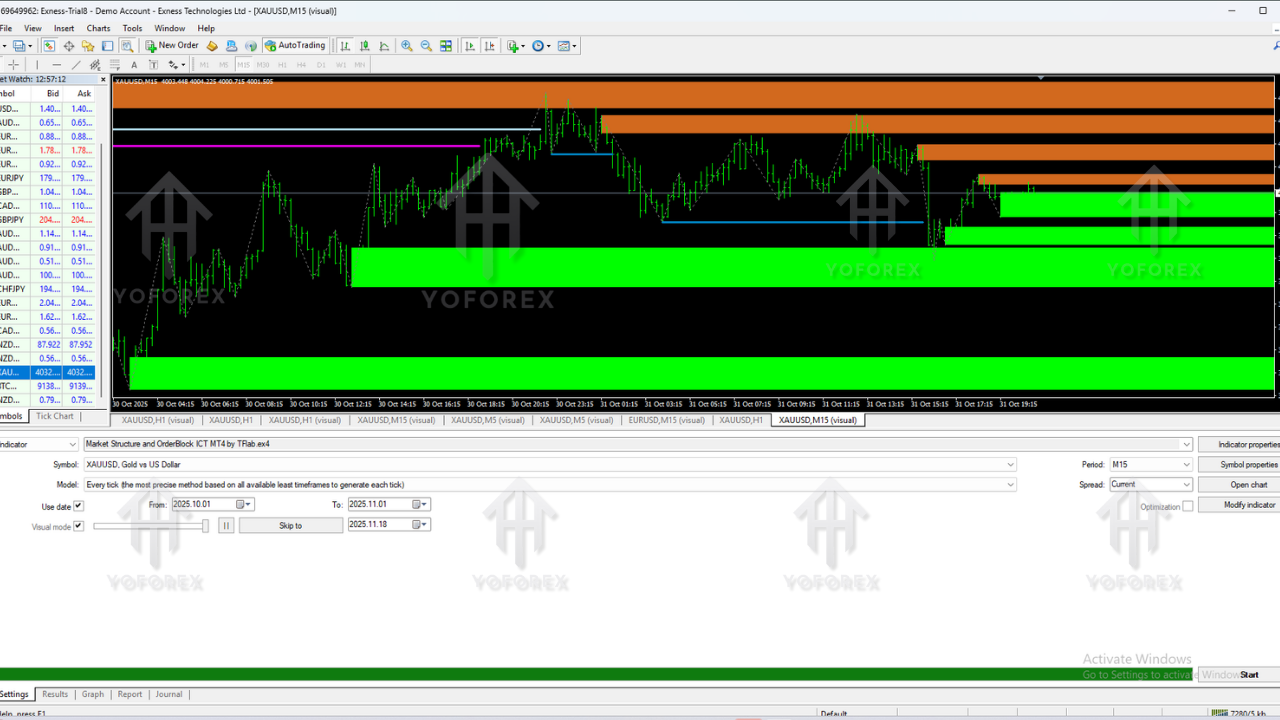Select the Trendline drawing tool
The height and width of the screenshot is (720, 1280).
click(75, 65)
